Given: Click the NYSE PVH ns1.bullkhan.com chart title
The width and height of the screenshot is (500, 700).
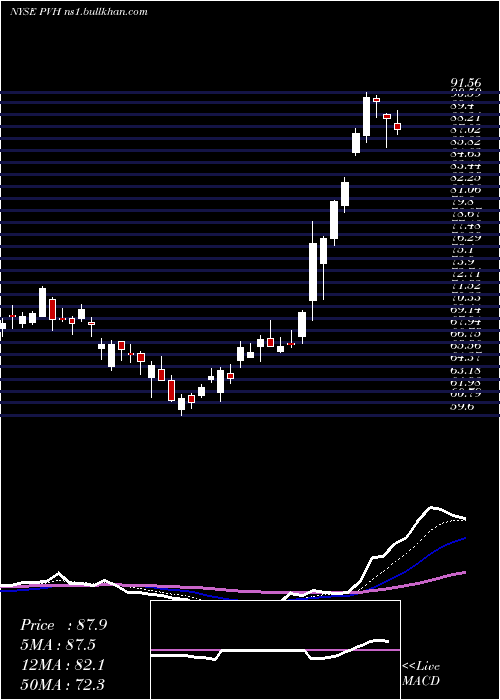Looking at the screenshot, I should click(x=79, y=12).
